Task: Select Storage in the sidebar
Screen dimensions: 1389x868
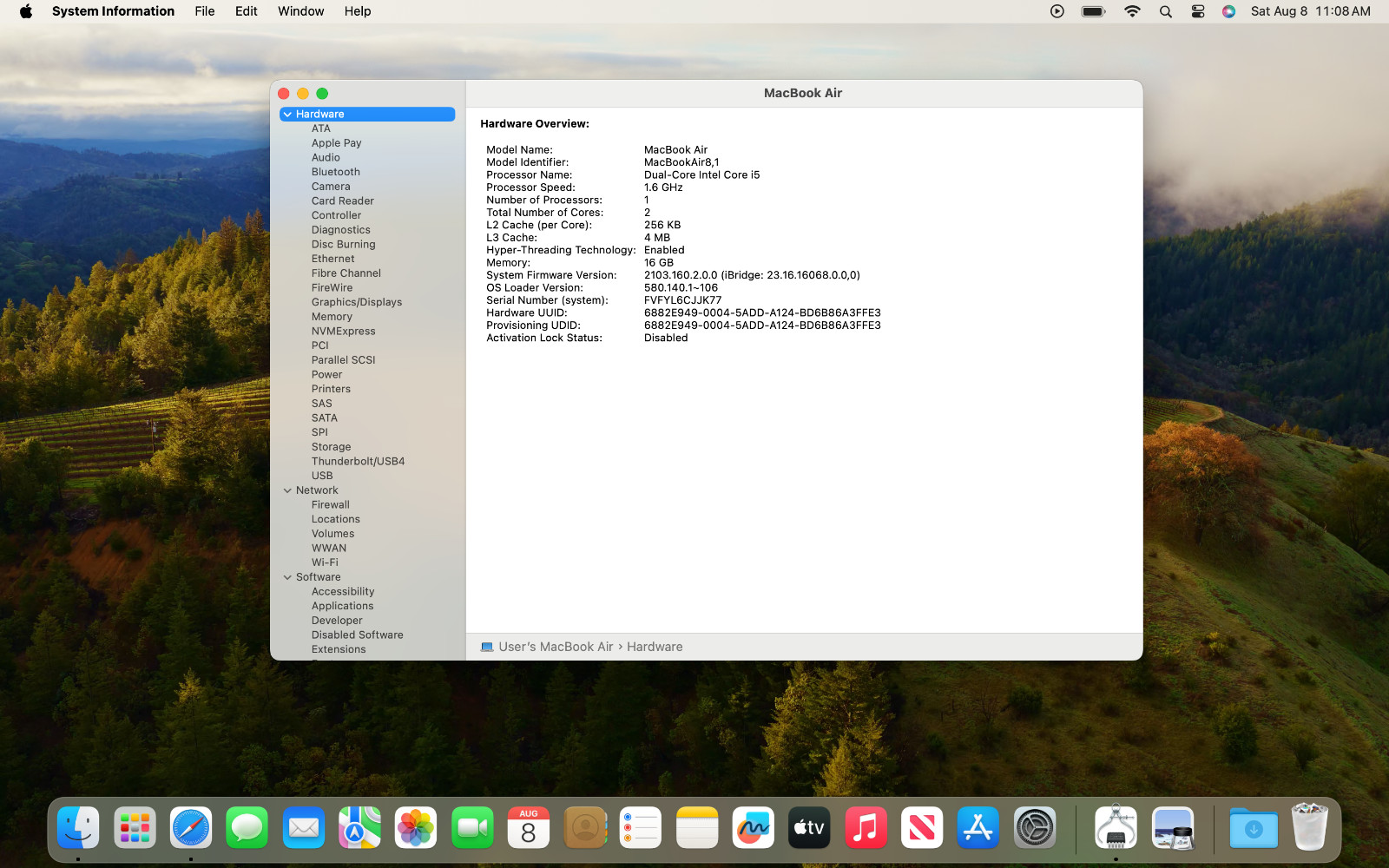Action: click(332, 447)
